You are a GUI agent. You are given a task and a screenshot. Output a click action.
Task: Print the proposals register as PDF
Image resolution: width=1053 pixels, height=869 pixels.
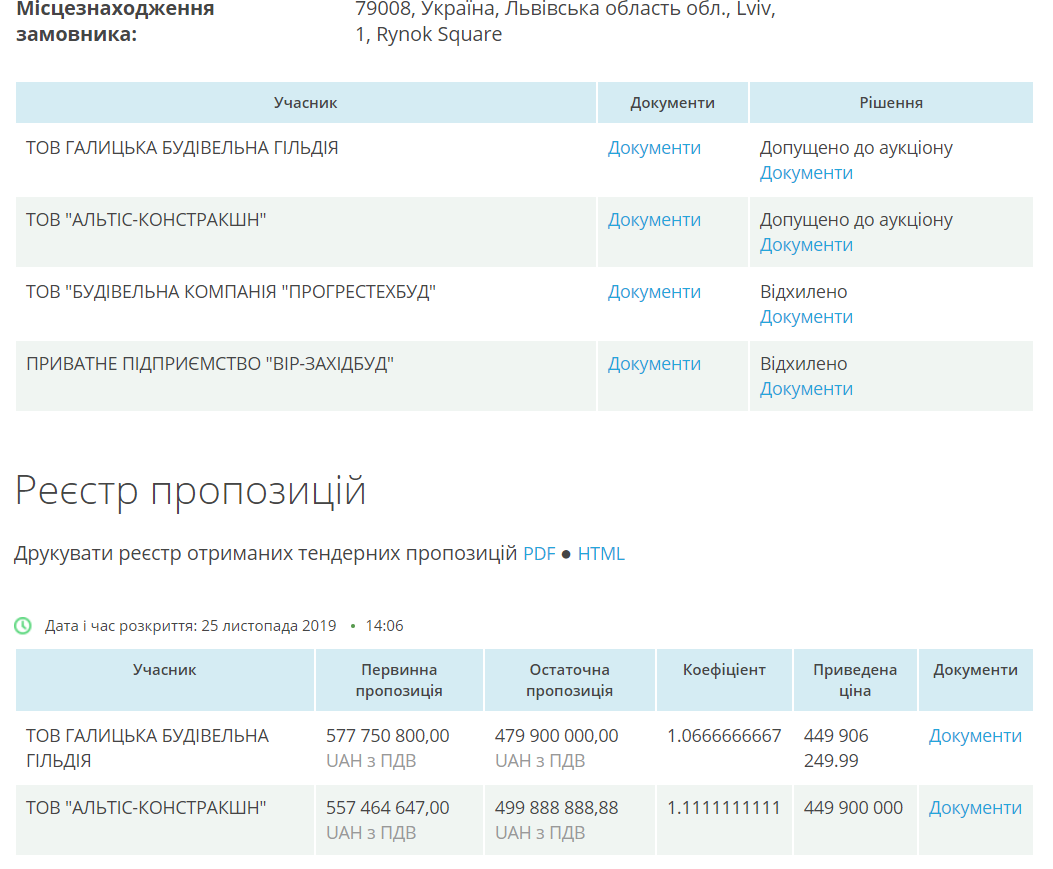pos(539,553)
